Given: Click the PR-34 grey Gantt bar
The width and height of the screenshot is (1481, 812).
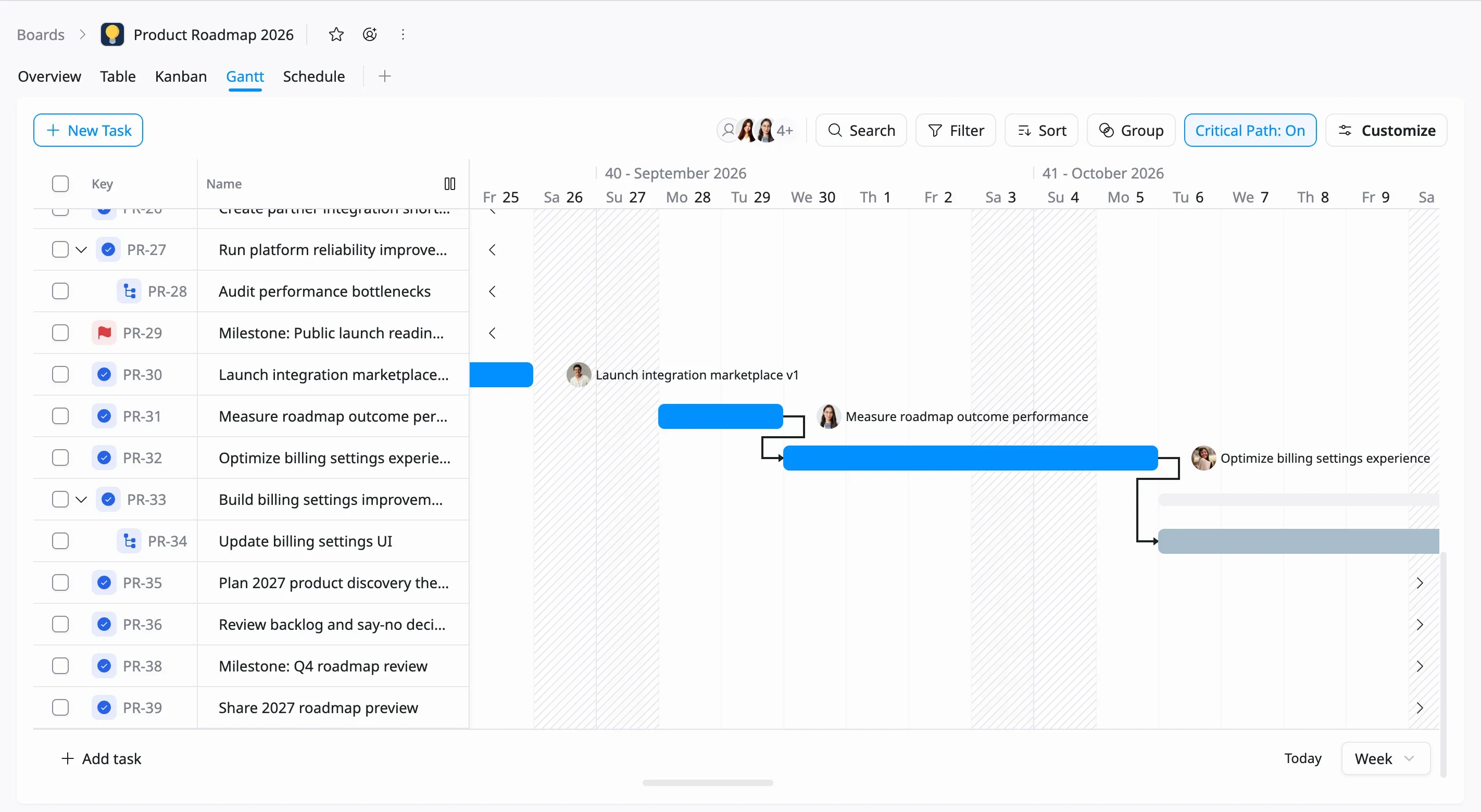Looking at the screenshot, I should pyautogui.click(x=1298, y=541).
